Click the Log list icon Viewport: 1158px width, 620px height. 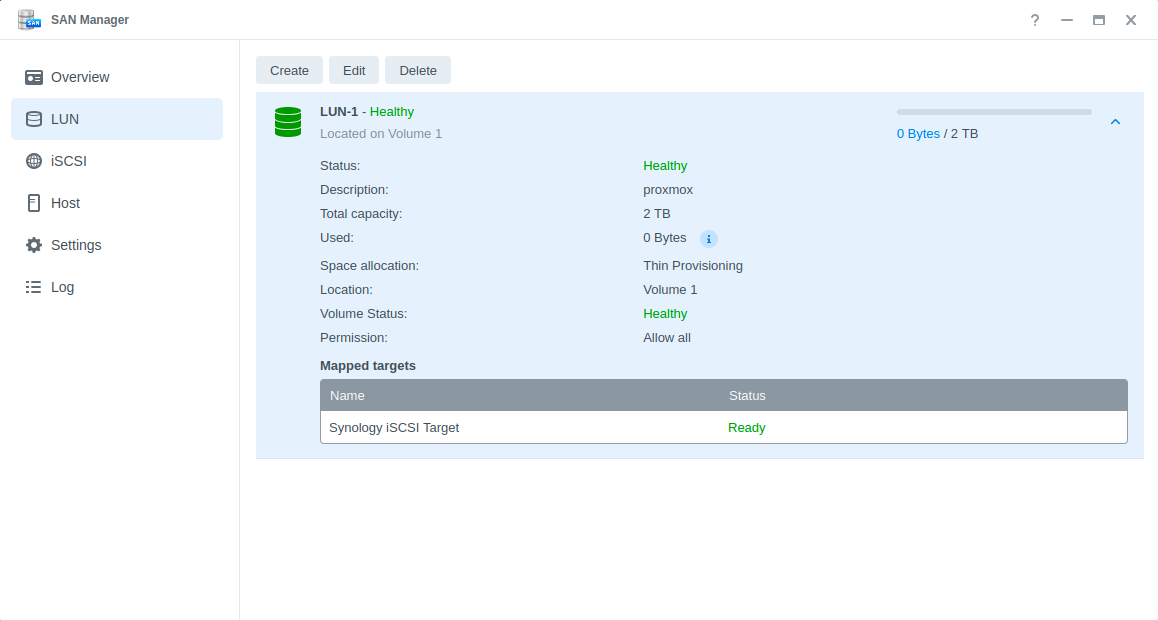pos(34,287)
